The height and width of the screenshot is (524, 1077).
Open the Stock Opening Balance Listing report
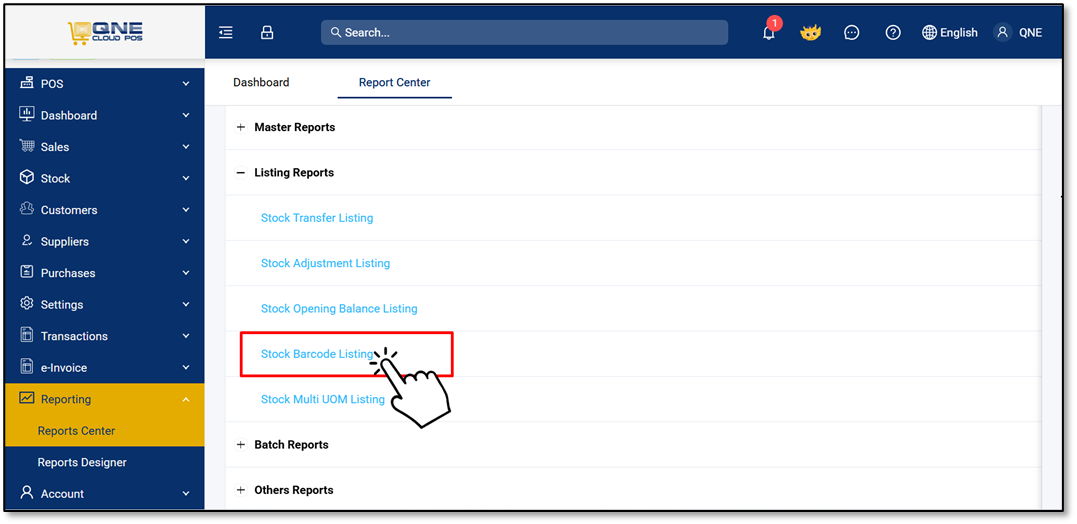339,308
